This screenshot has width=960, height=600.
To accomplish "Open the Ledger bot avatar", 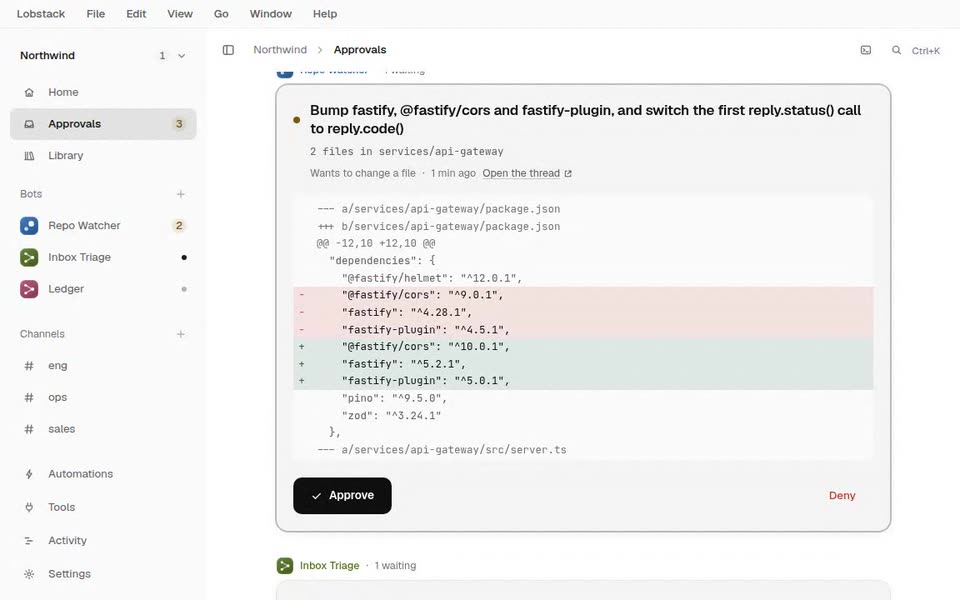I will 29,289.
